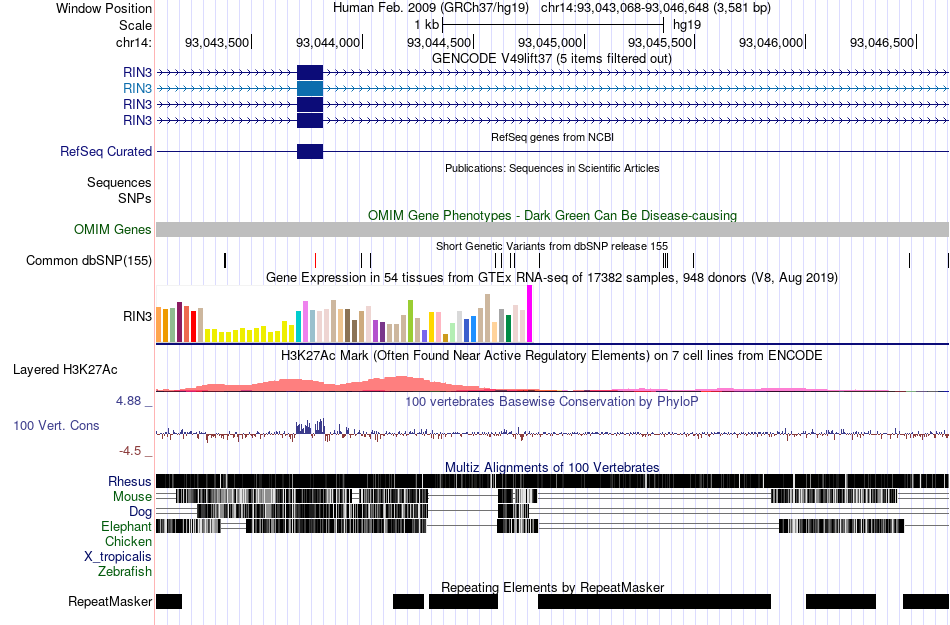Click the Layered H3K27Ac label

(65, 369)
